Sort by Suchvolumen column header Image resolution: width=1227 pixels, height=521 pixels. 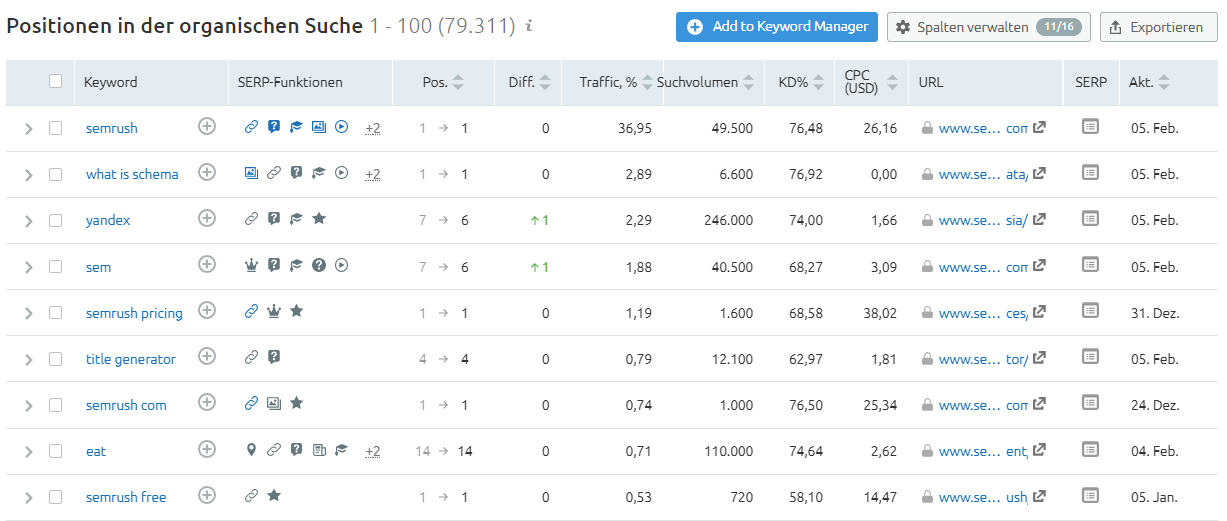[705, 82]
